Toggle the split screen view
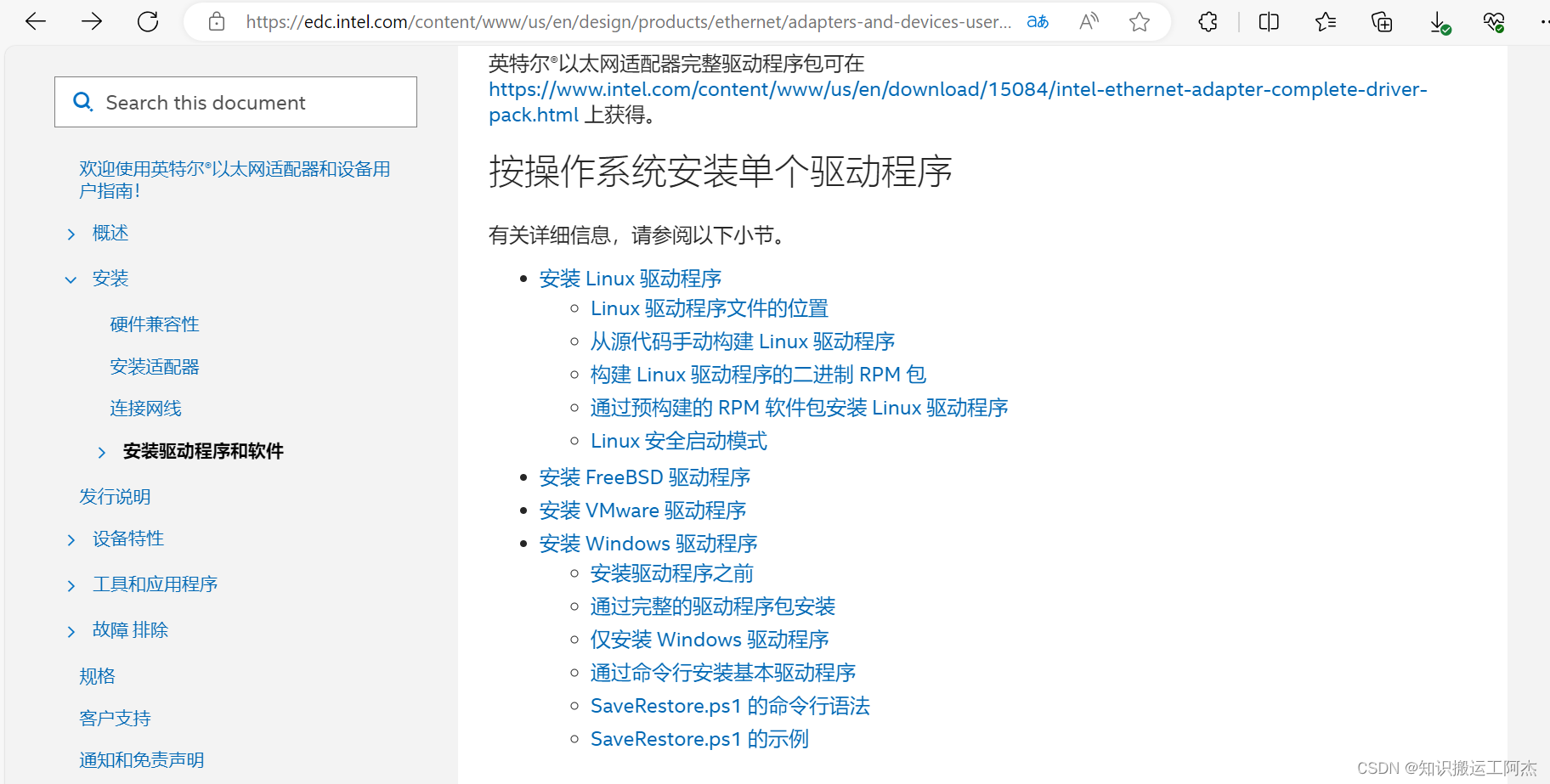This screenshot has width=1550, height=784. pyautogui.click(x=1269, y=21)
